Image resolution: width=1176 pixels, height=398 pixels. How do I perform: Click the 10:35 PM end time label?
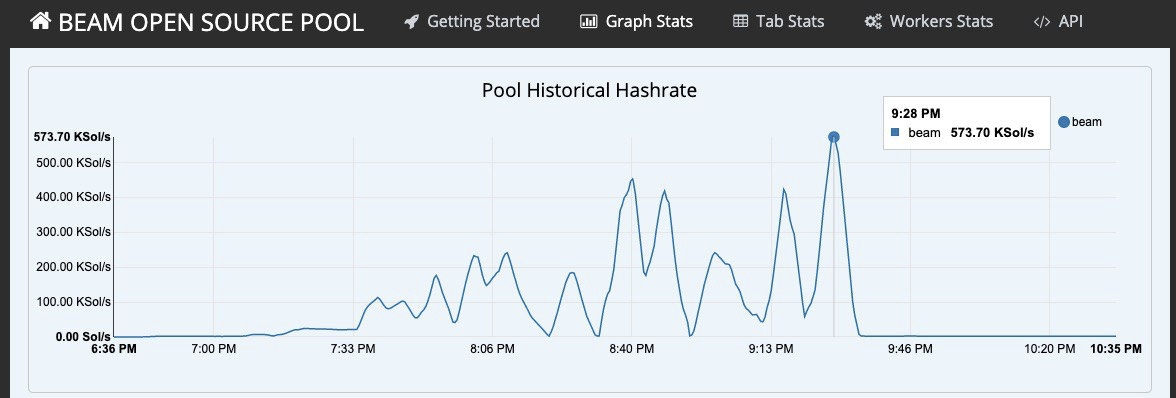pos(1116,349)
